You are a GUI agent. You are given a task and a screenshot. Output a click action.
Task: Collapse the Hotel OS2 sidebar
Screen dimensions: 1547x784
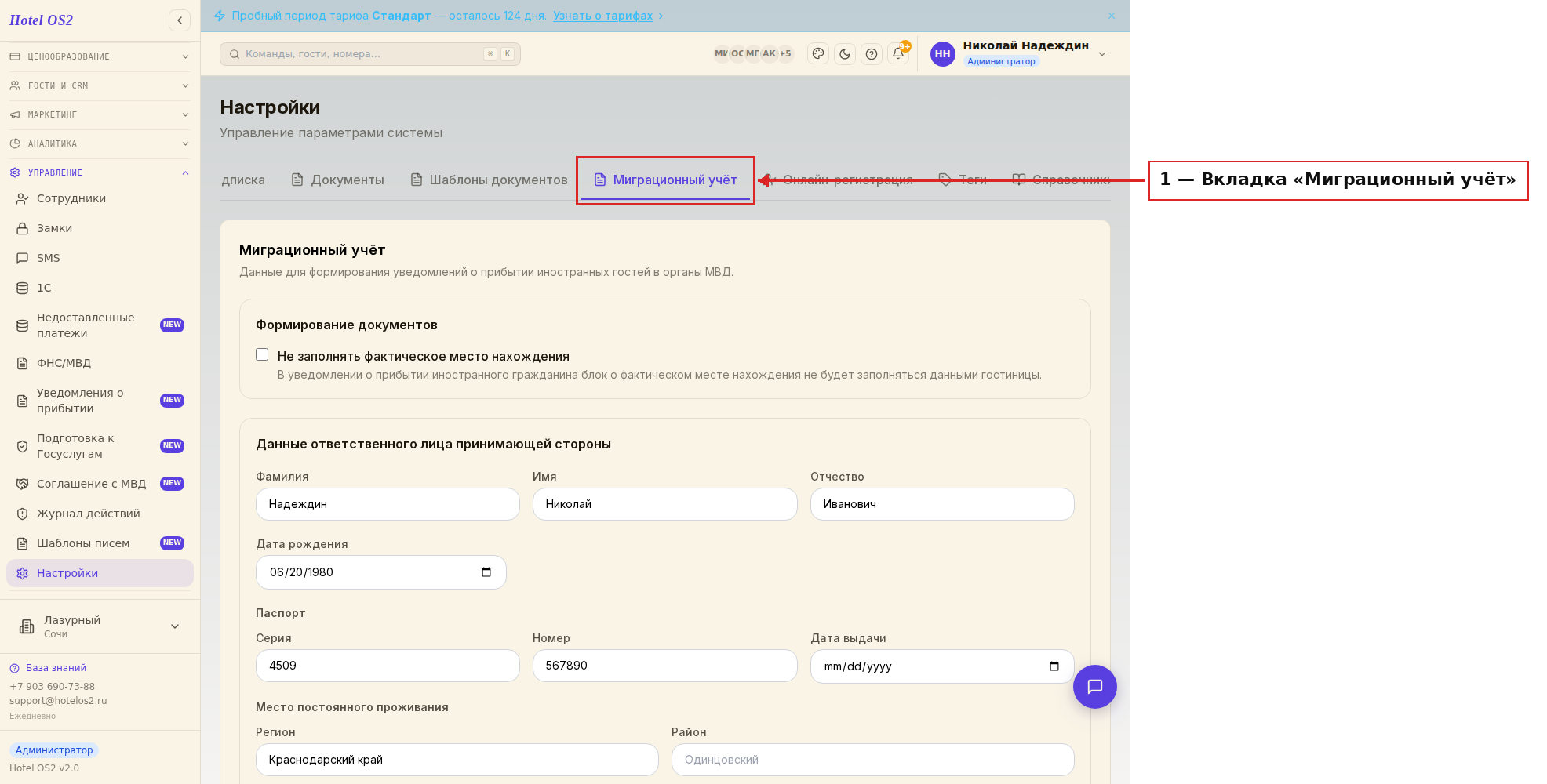coord(180,20)
